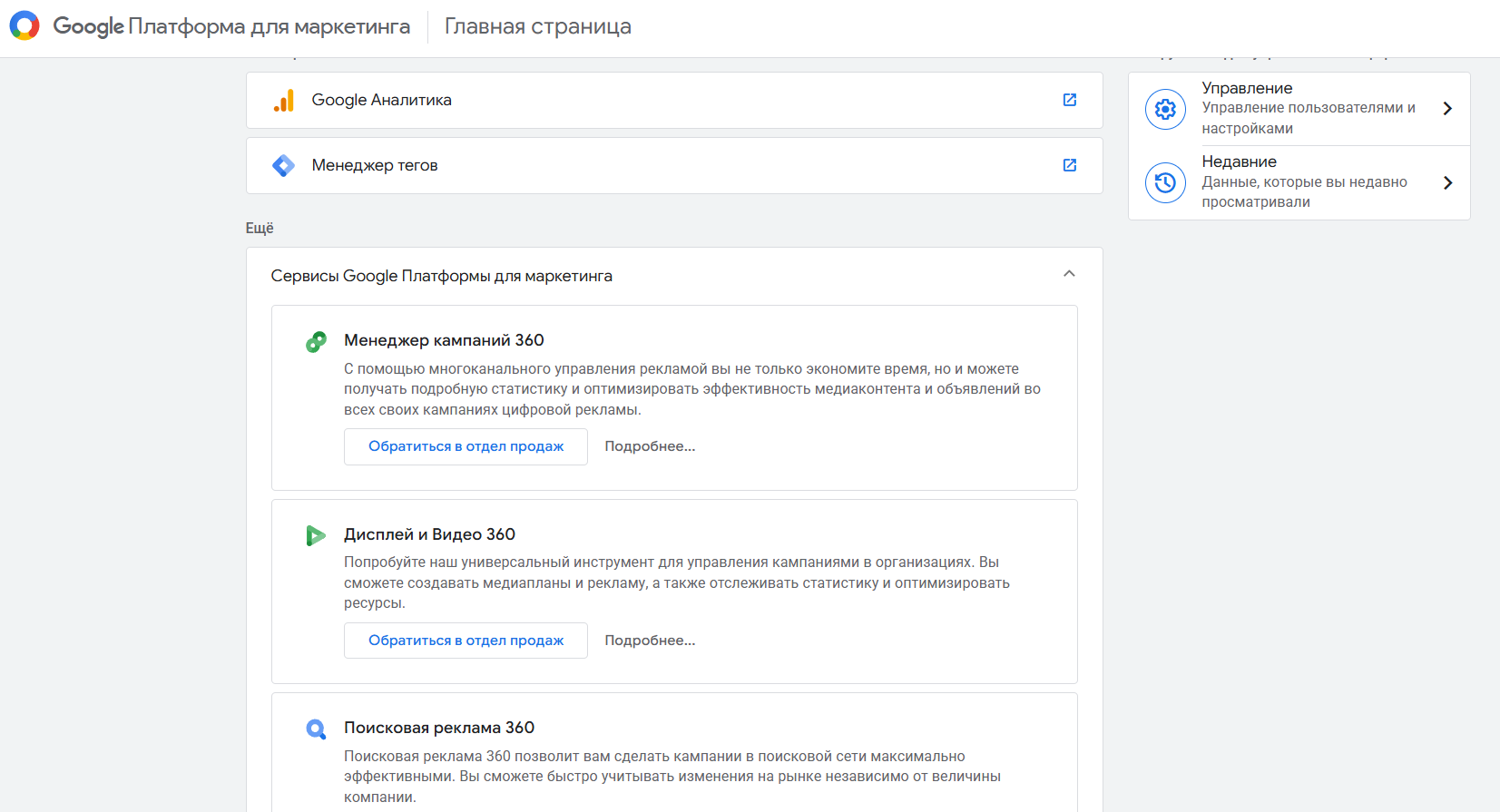The width and height of the screenshot is (1500, 812).
Task: Select the Управление heading text
Action: pos(1247,88)
